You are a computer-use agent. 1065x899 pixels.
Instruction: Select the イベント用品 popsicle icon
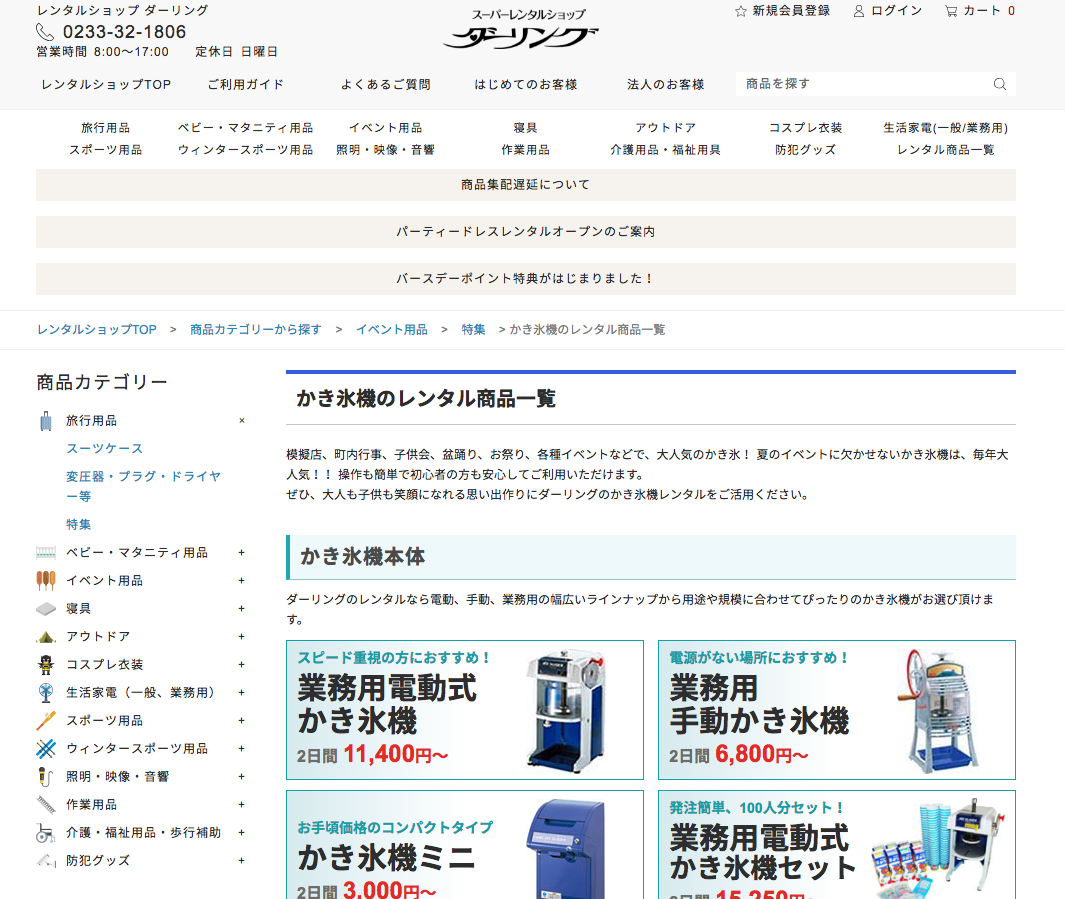45,580
